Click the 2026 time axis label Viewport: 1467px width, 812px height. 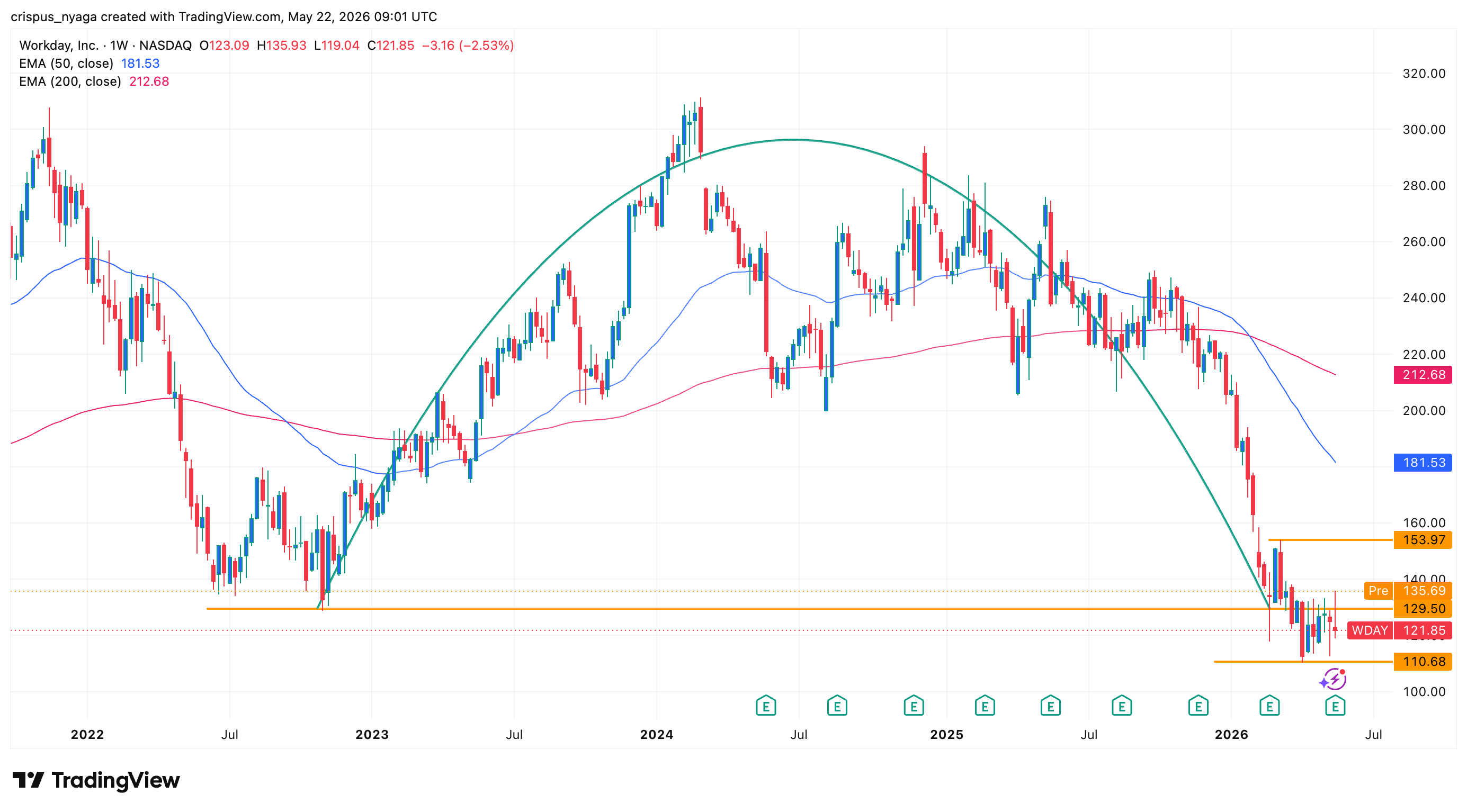coord(1231,735)
